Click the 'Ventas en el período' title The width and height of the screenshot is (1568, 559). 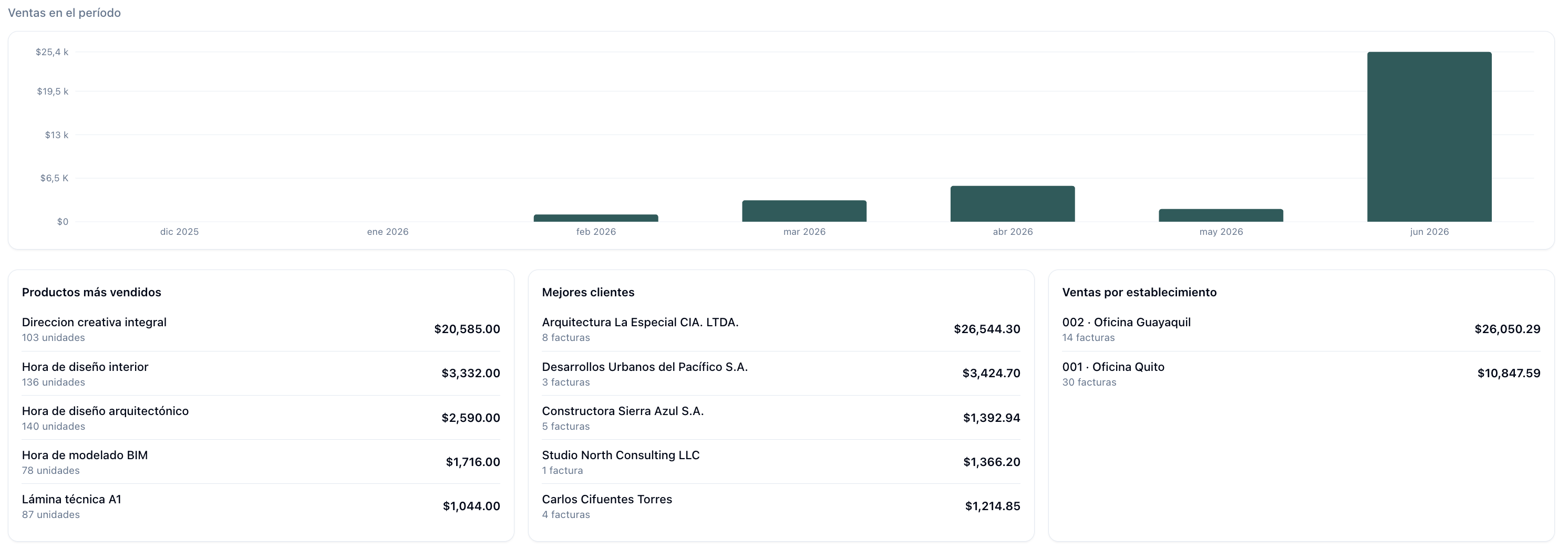pos(65,13)
